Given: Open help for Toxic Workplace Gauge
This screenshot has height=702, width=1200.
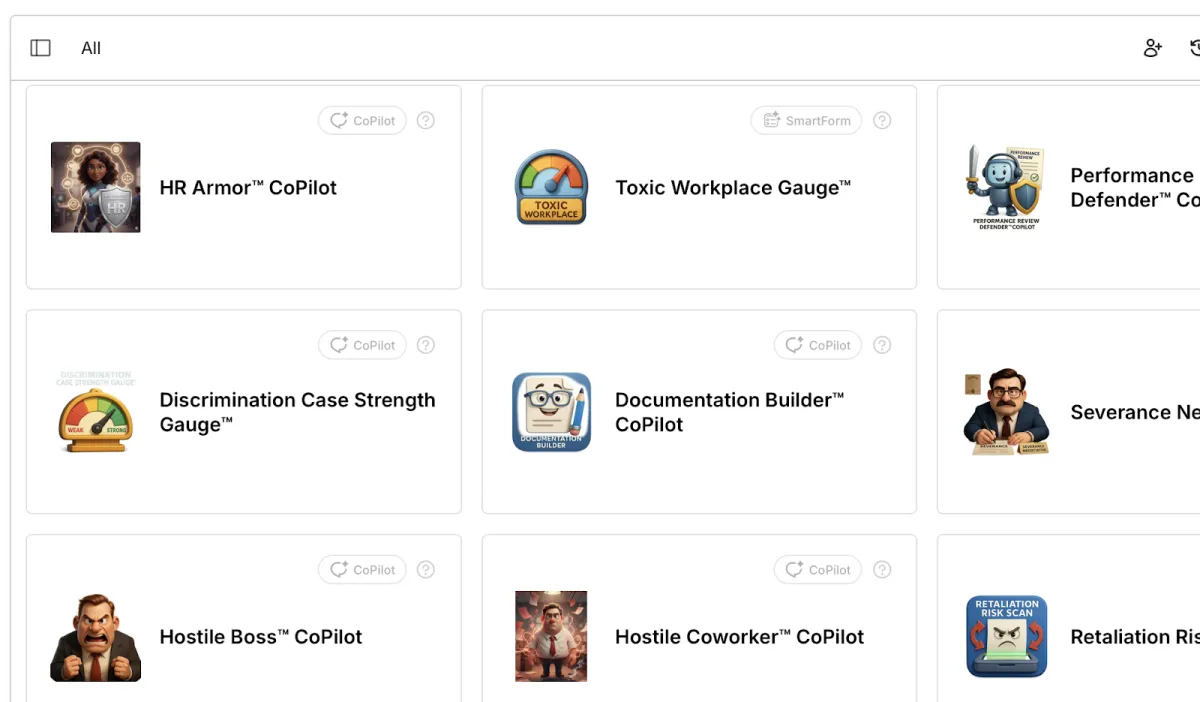Looking at the screenshot, I should click(882, 121).
